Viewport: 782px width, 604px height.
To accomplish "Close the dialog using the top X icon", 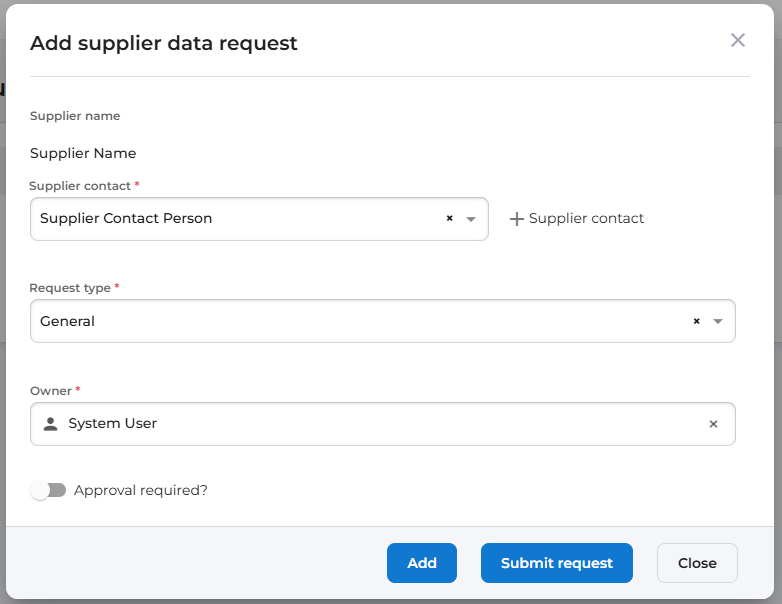I will click(x=738, y=41).
